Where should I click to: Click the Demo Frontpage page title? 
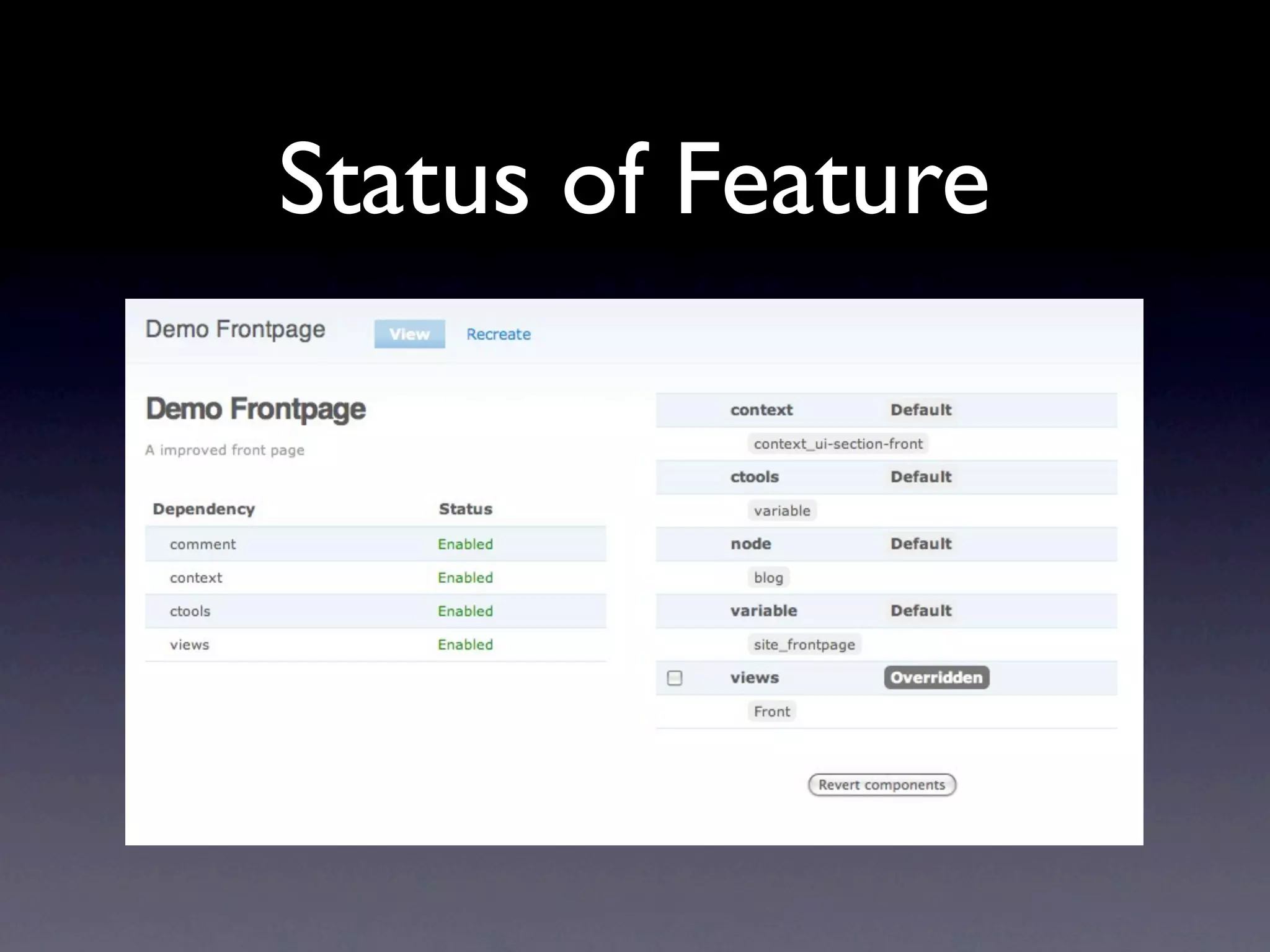(235, 330)
